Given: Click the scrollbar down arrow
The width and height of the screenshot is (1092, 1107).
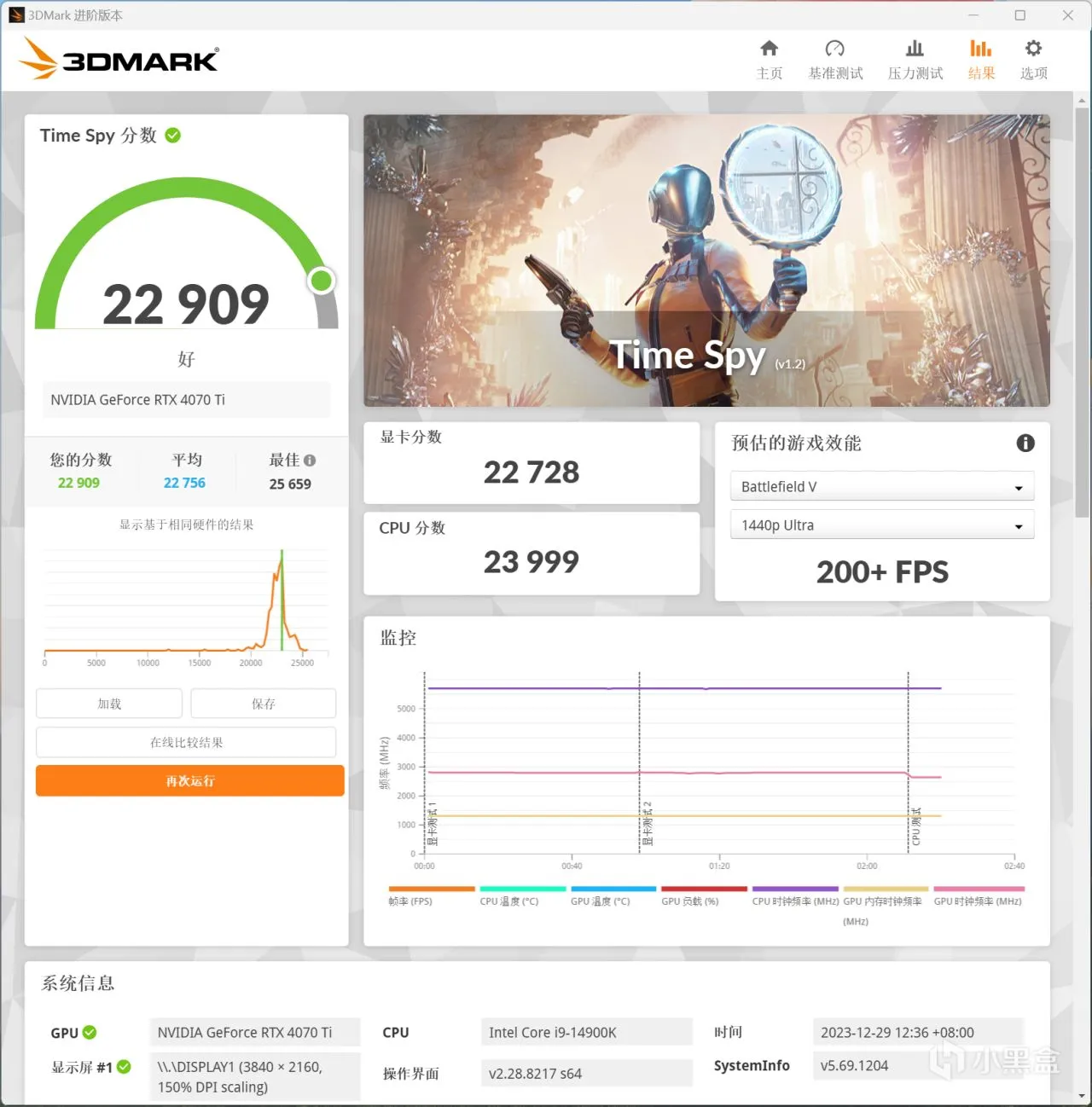Looking at the screenshot, I should 1082,1097.
